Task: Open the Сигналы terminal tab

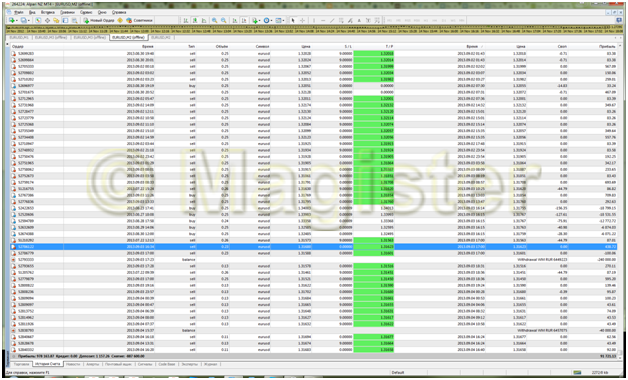Action: pos(145,364)
